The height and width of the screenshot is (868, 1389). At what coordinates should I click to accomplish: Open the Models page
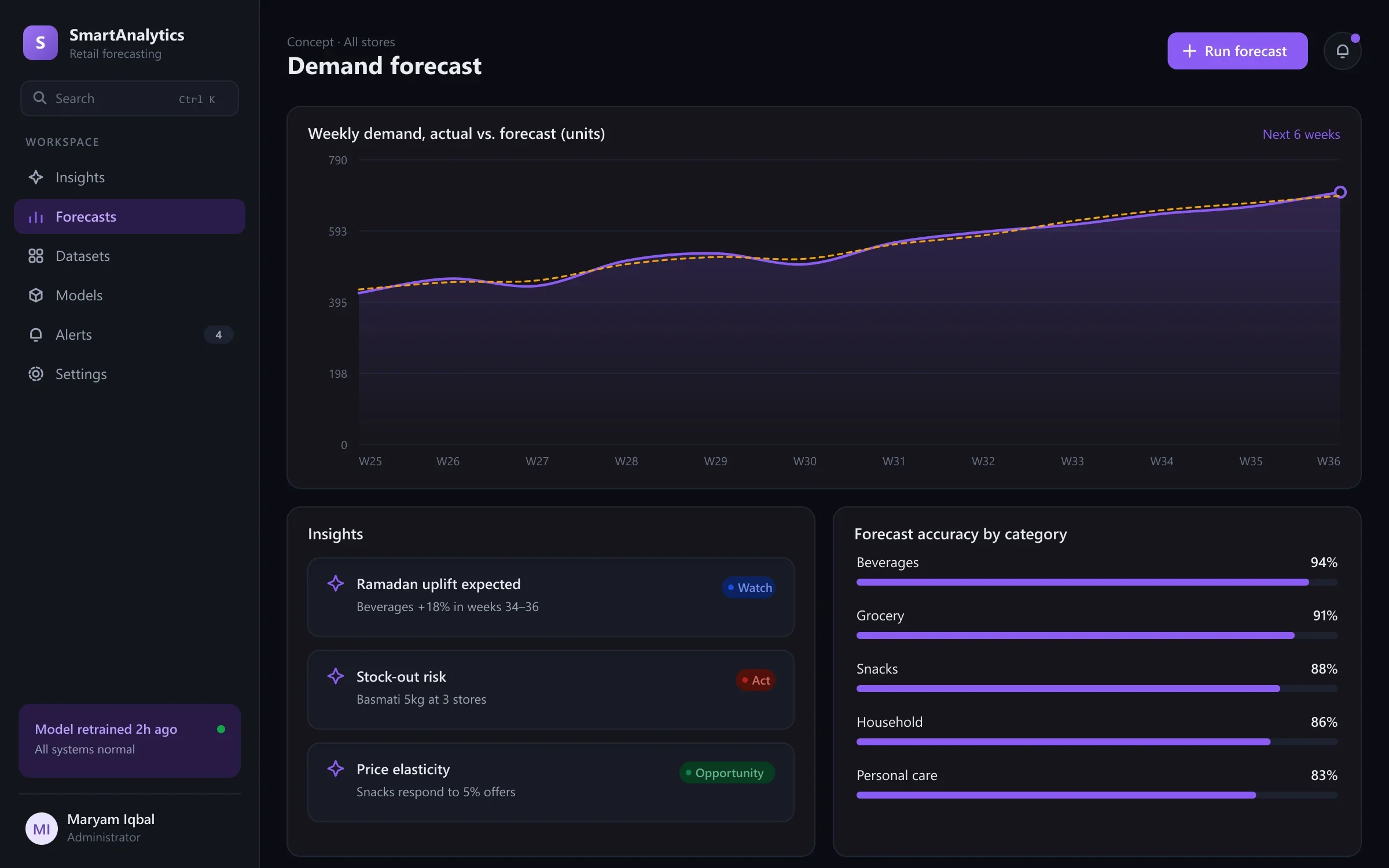click(x=130, y=295)
